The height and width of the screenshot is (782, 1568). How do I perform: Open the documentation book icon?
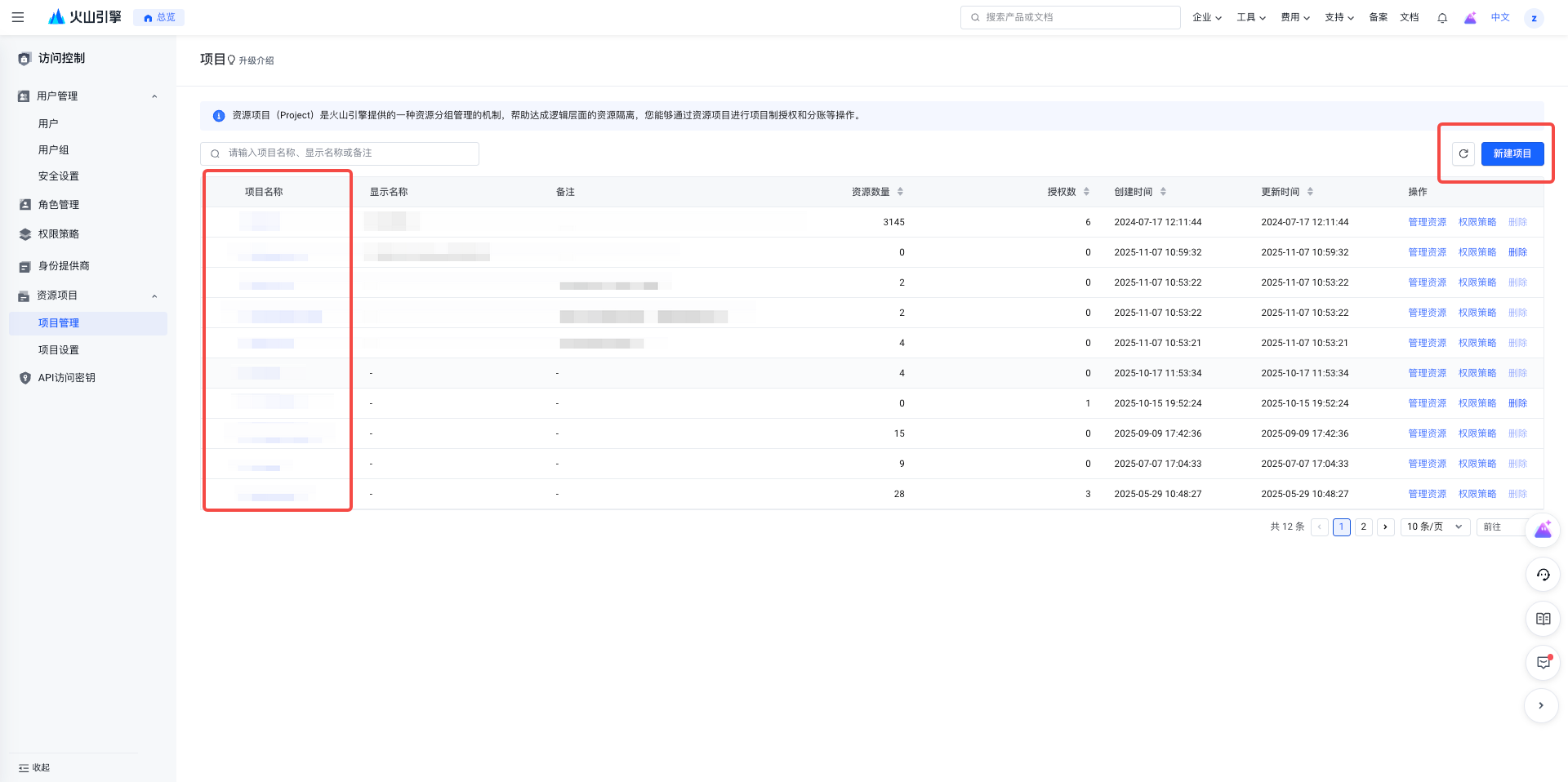tap(1543, 619)
